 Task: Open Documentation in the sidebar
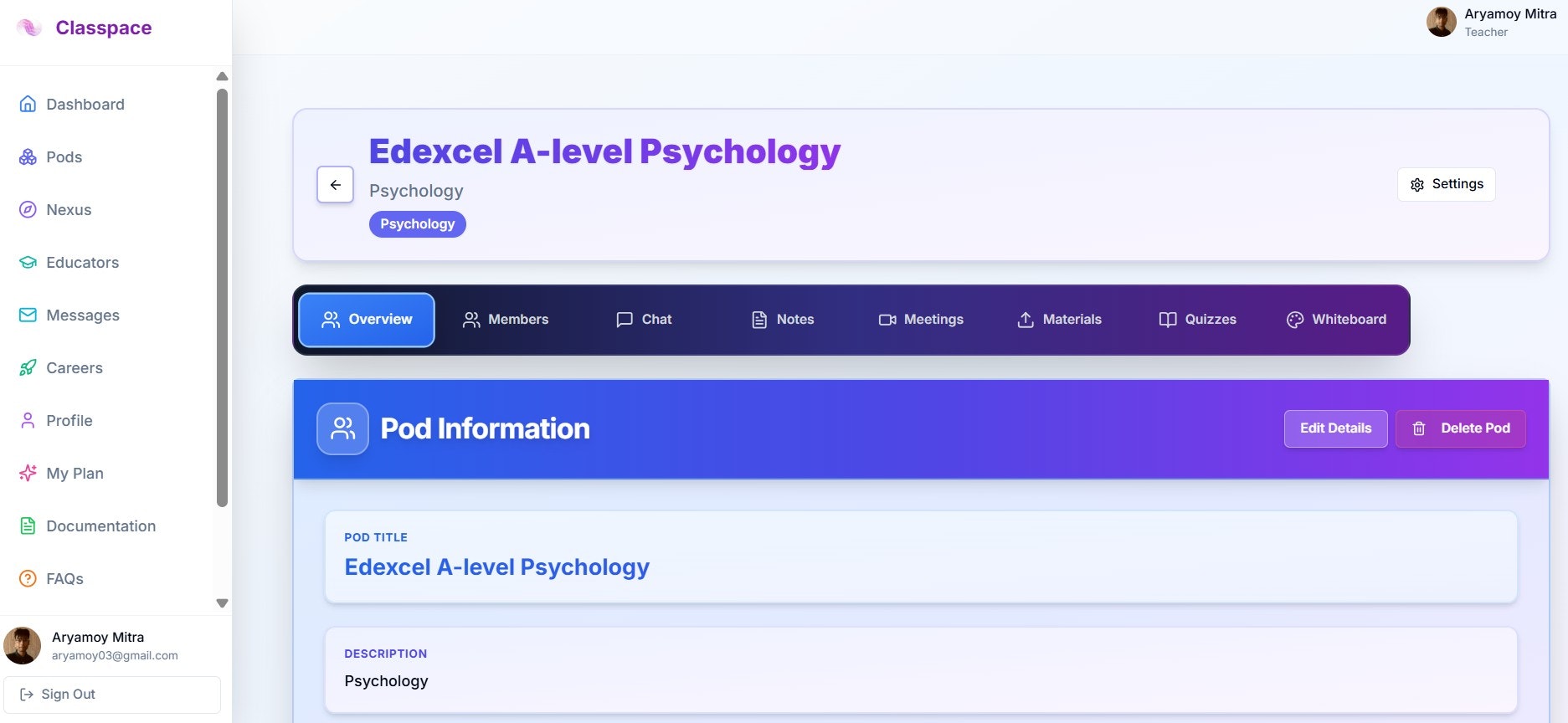[x=107, y=526]
